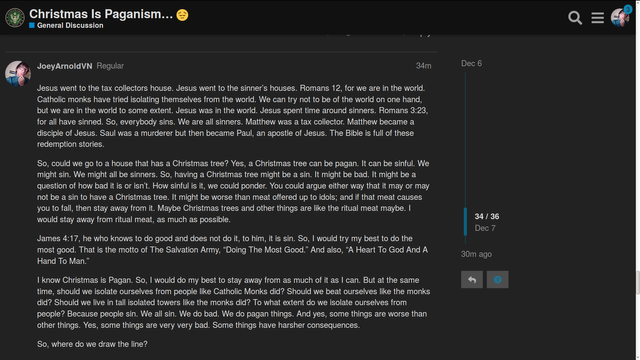Click the Regular user title label
Viewport: 640px width, 360px height.
tap(110, 66)
